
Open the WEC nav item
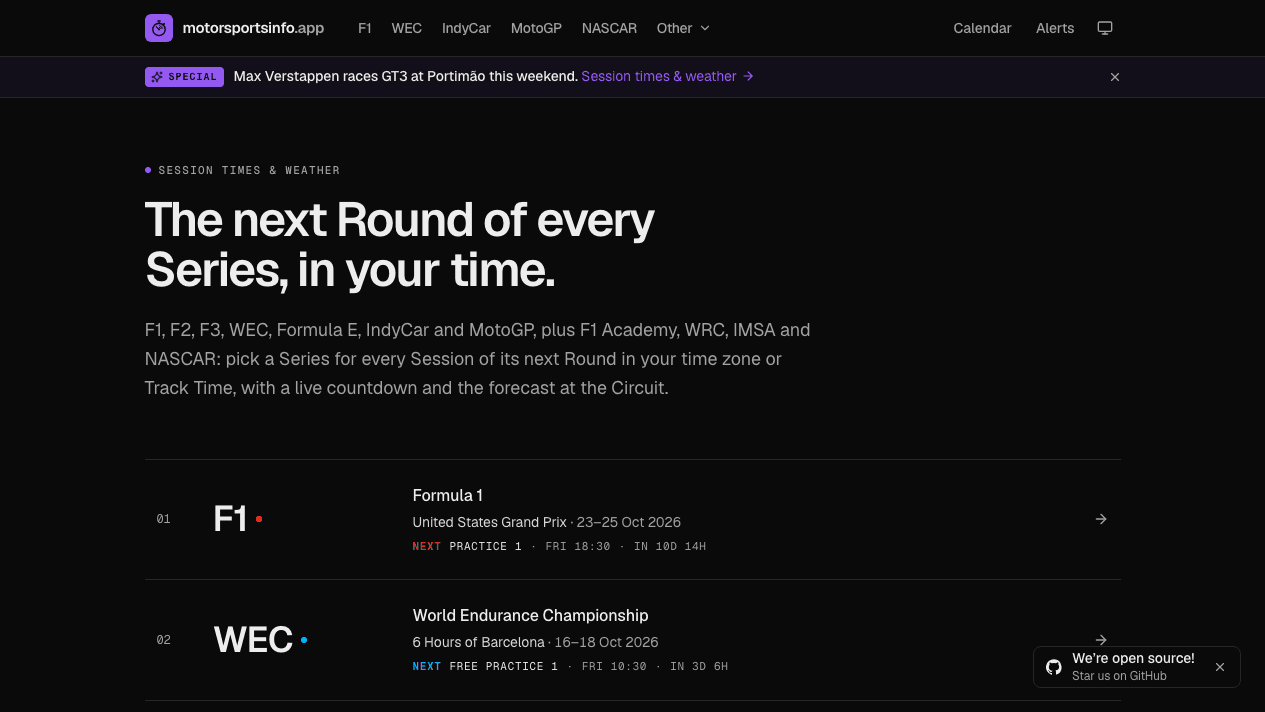coord(407,28)
